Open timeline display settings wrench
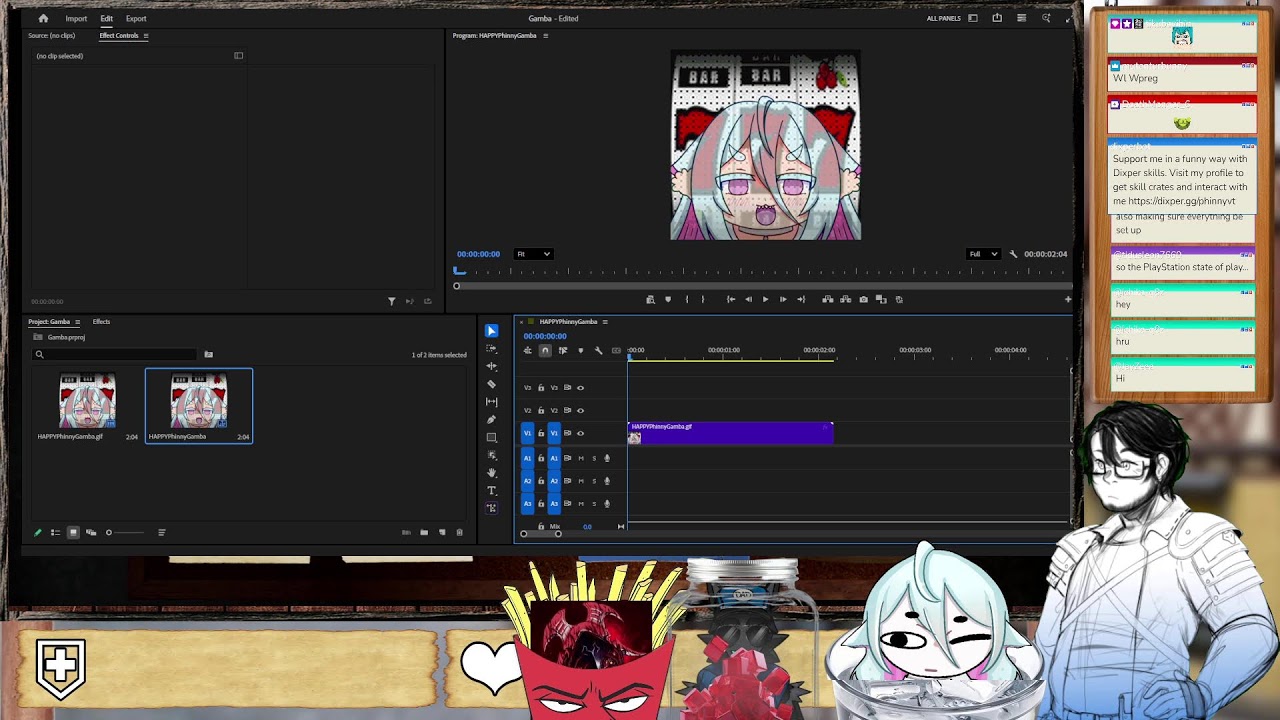Viewport: 1280px width, 720px height. point(598,350)
